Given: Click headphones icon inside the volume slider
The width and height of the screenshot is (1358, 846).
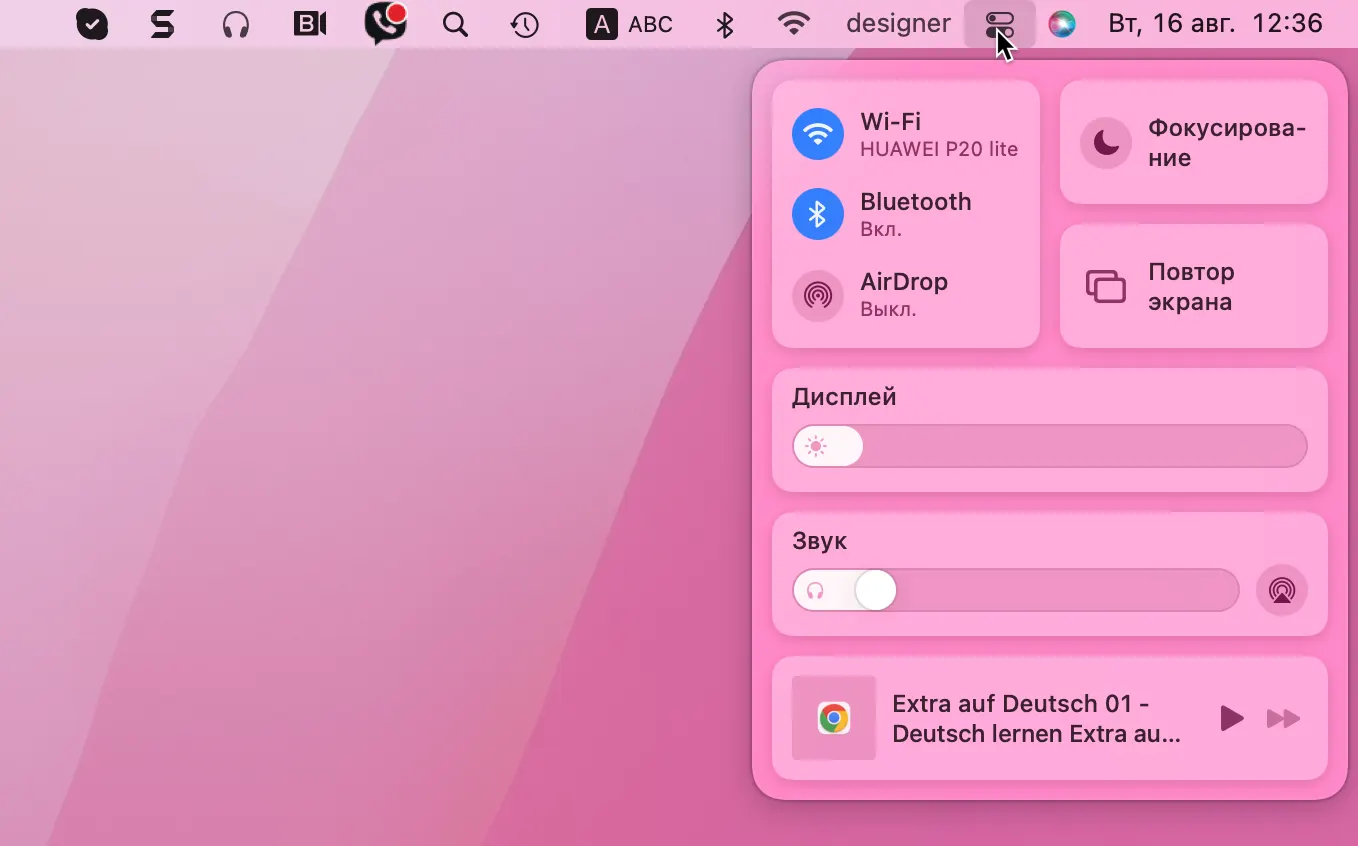Looking at the screenshot, I should click(x=815, y=590).
